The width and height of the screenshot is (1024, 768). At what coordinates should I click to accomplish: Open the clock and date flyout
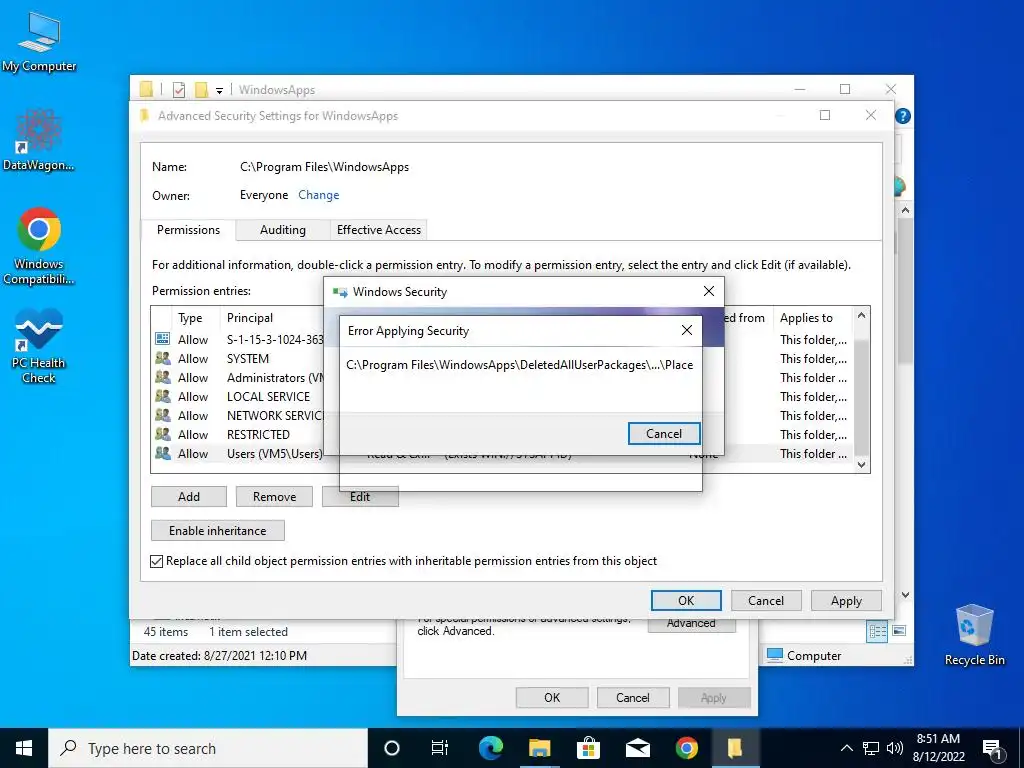point(938,748)
